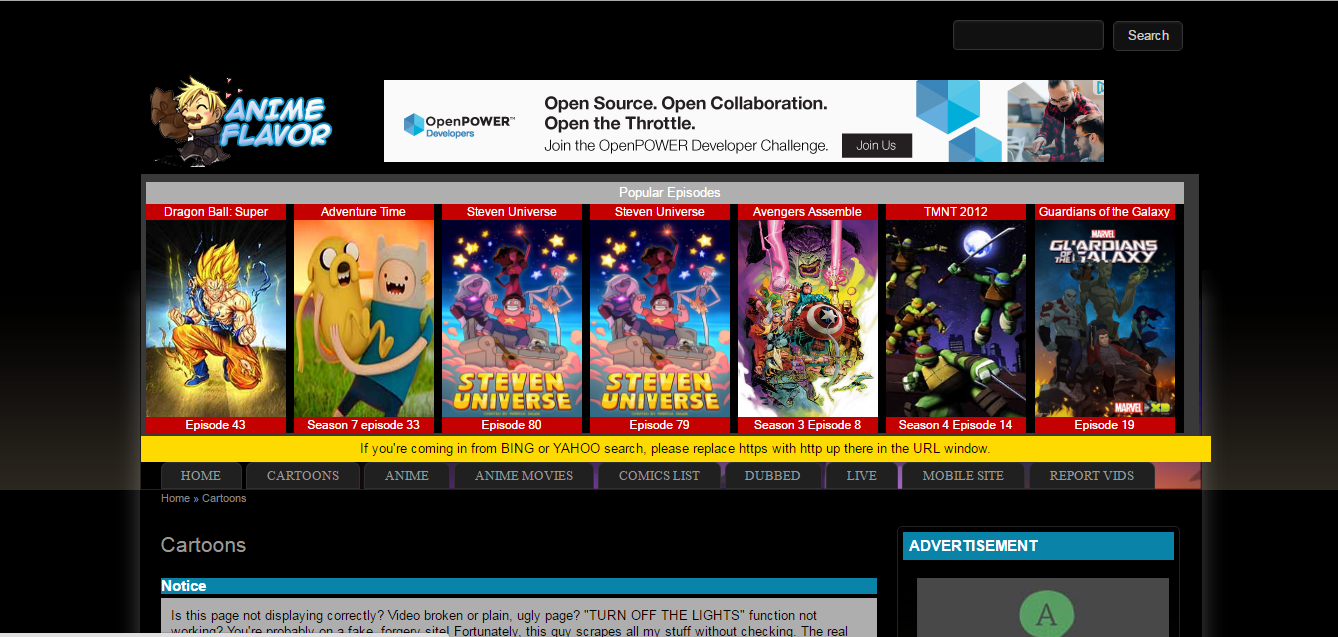Click Steven Universe title above Episode 80
This screenshot has height=637, width=1338.
click(512, 212)
